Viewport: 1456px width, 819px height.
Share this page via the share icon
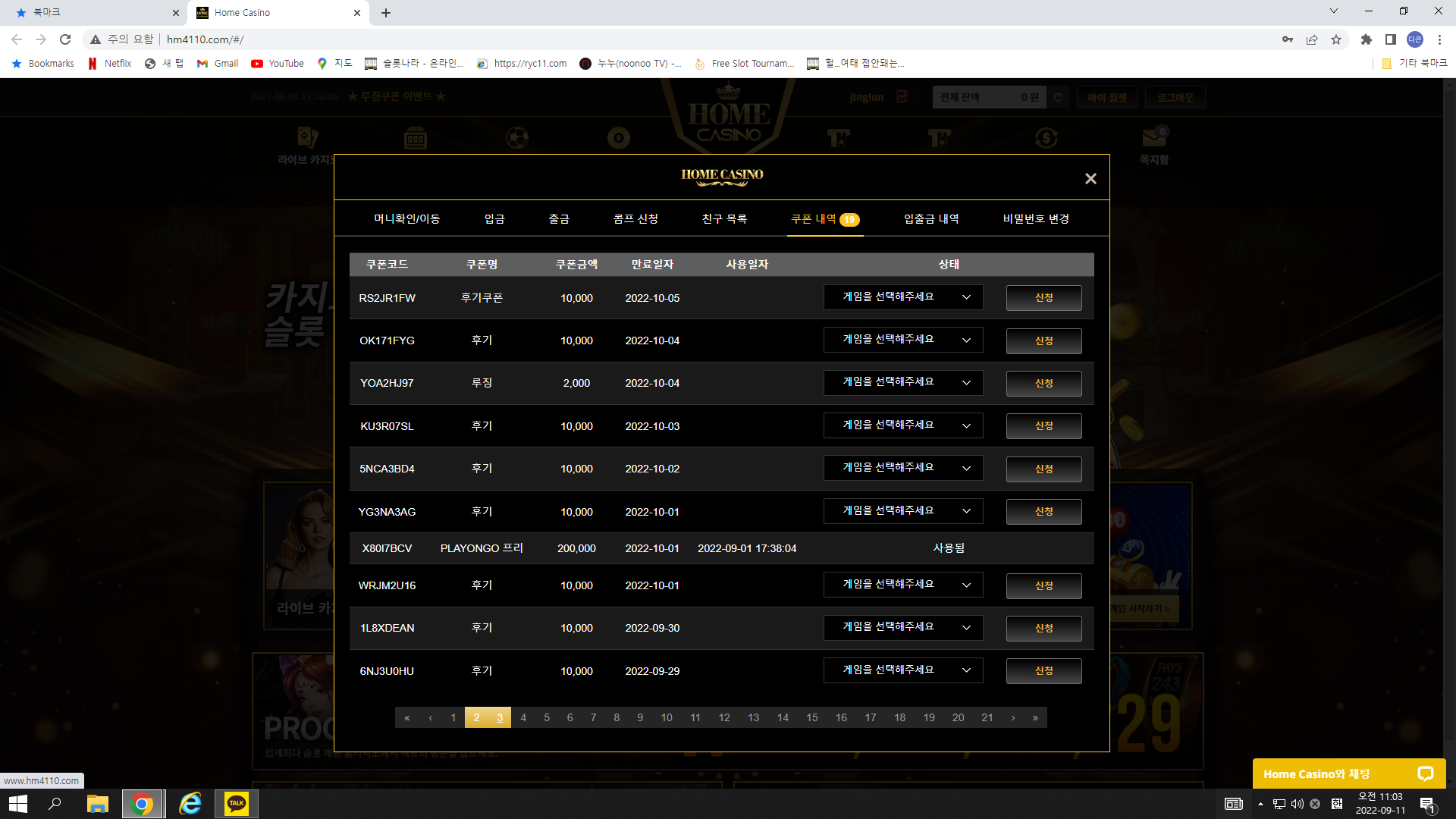click(1312, 39)
